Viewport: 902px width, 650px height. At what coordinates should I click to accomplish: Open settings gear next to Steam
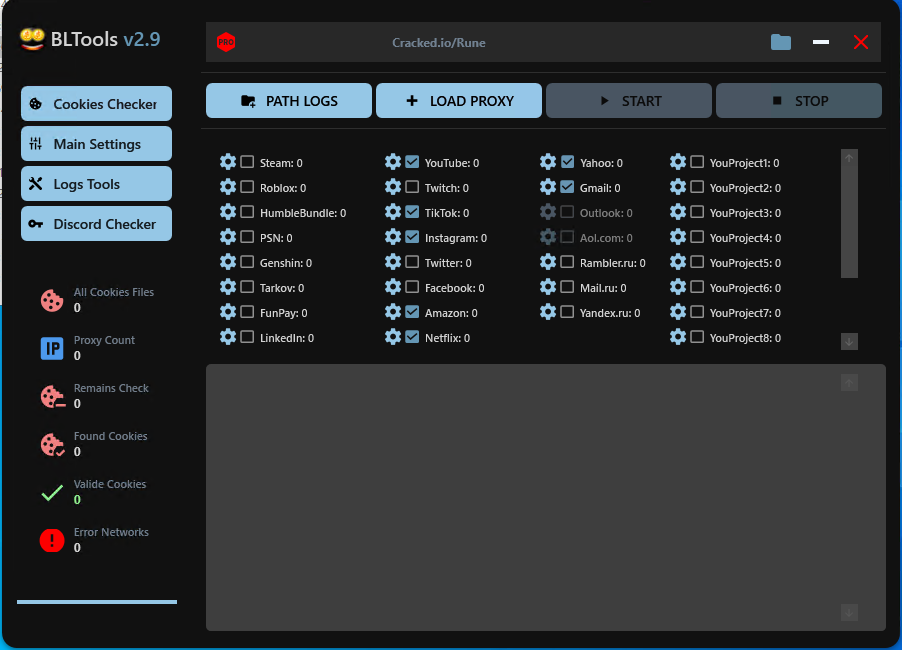[x=228, y=162]
